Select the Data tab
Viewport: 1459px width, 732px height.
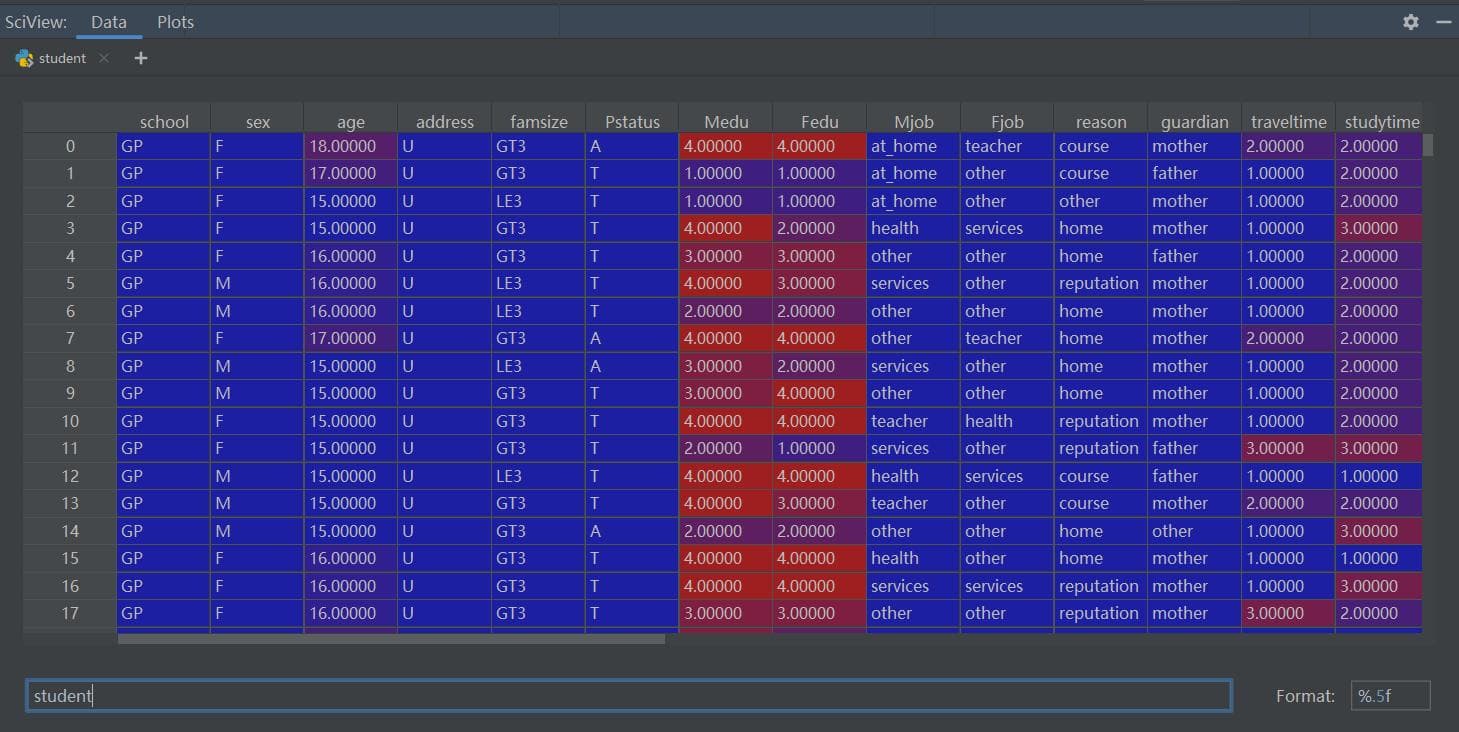[x=109, y=22]
